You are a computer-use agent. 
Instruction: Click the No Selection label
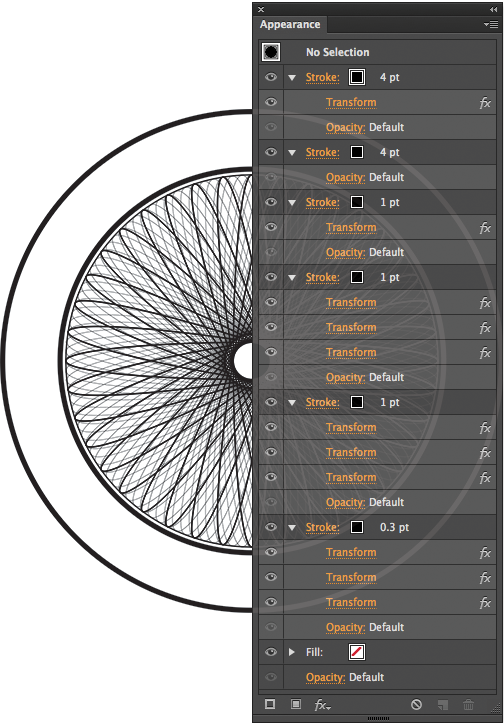click(338, 52)
